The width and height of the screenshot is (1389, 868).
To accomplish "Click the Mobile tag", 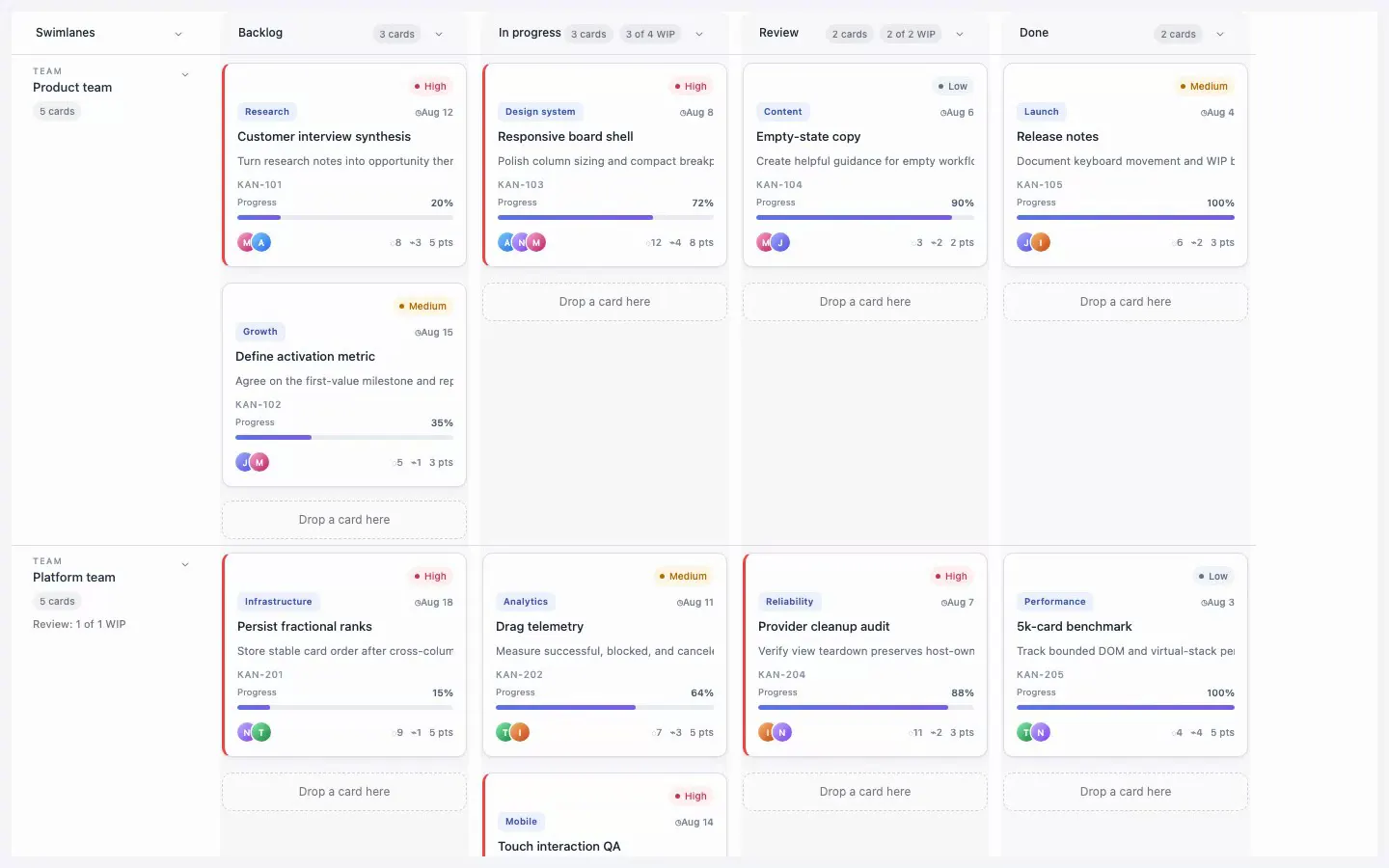I will [x=521, y=822].
